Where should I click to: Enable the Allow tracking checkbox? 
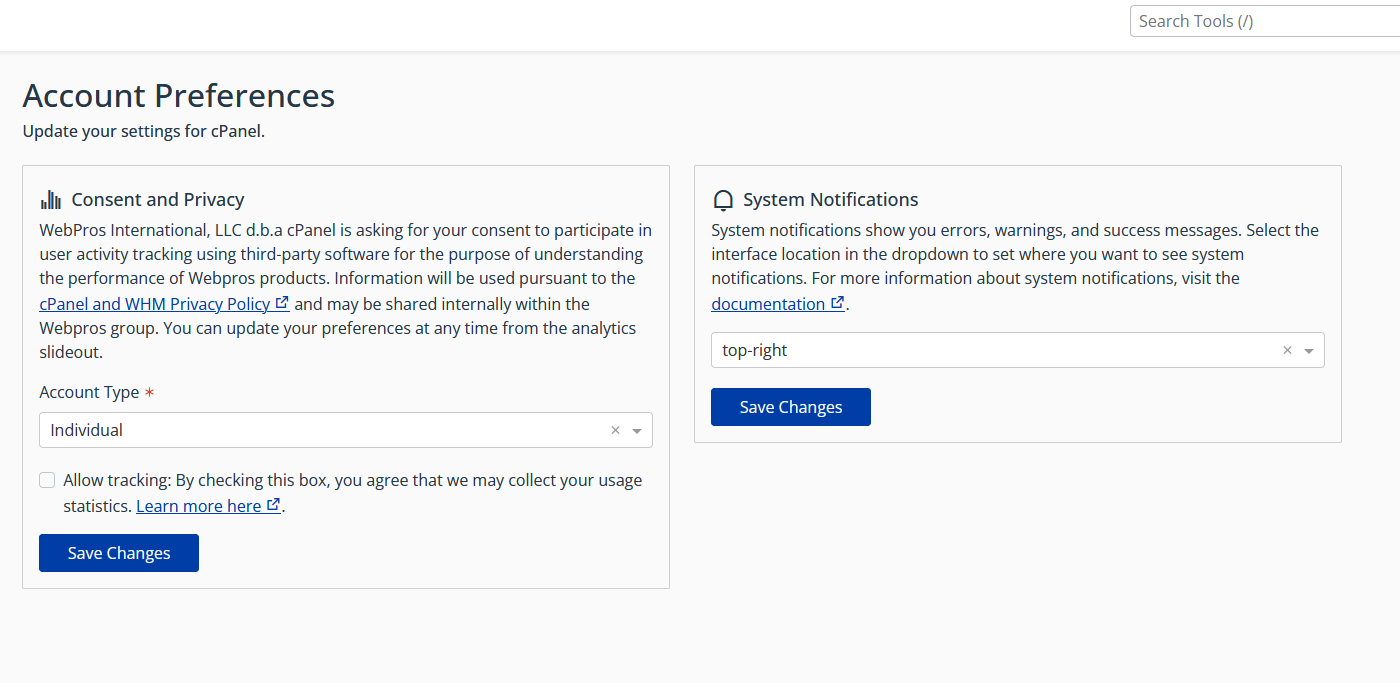[47, 479]
